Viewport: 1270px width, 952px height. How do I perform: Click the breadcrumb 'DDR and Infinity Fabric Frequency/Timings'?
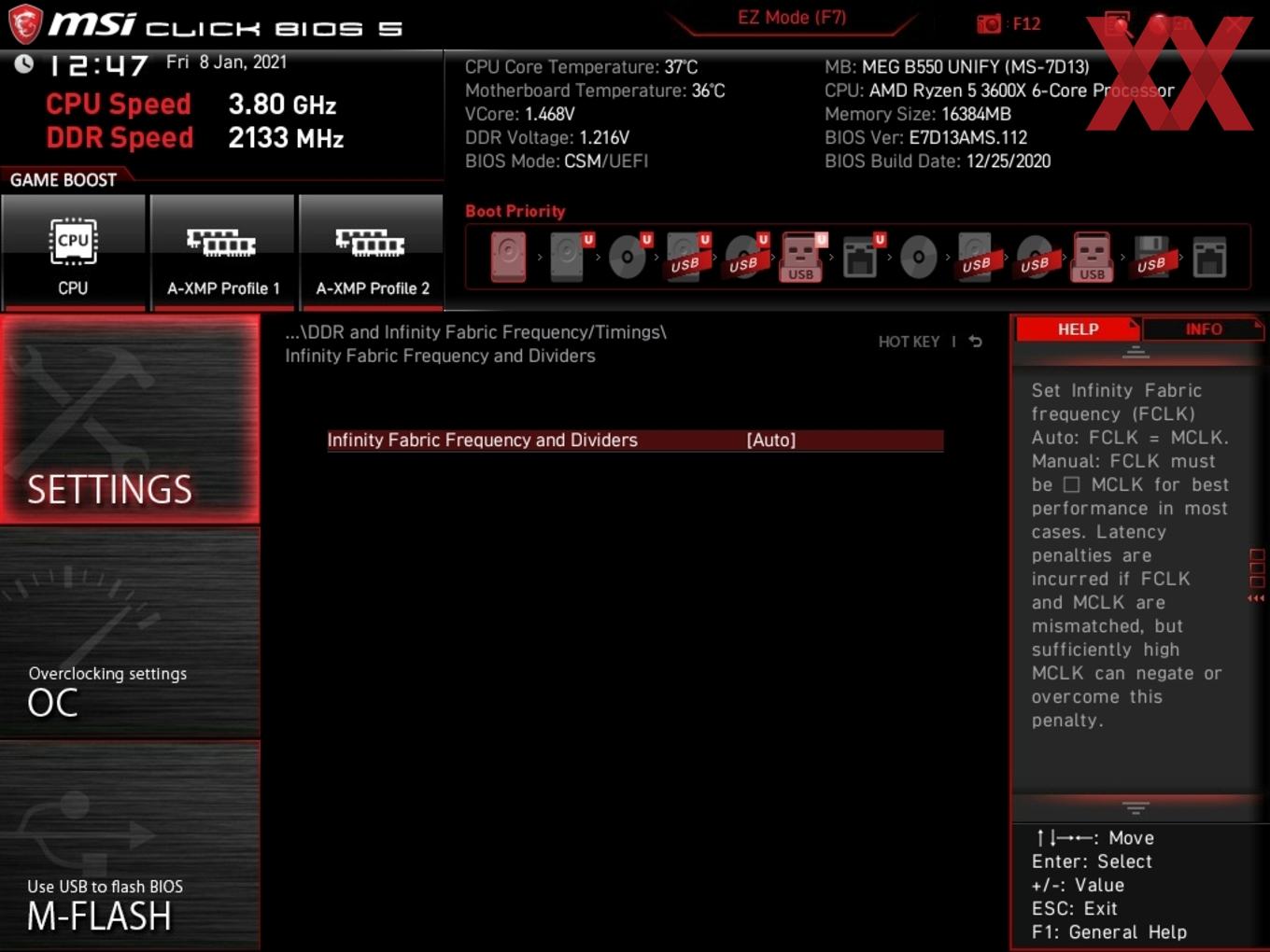click(484, 332)
